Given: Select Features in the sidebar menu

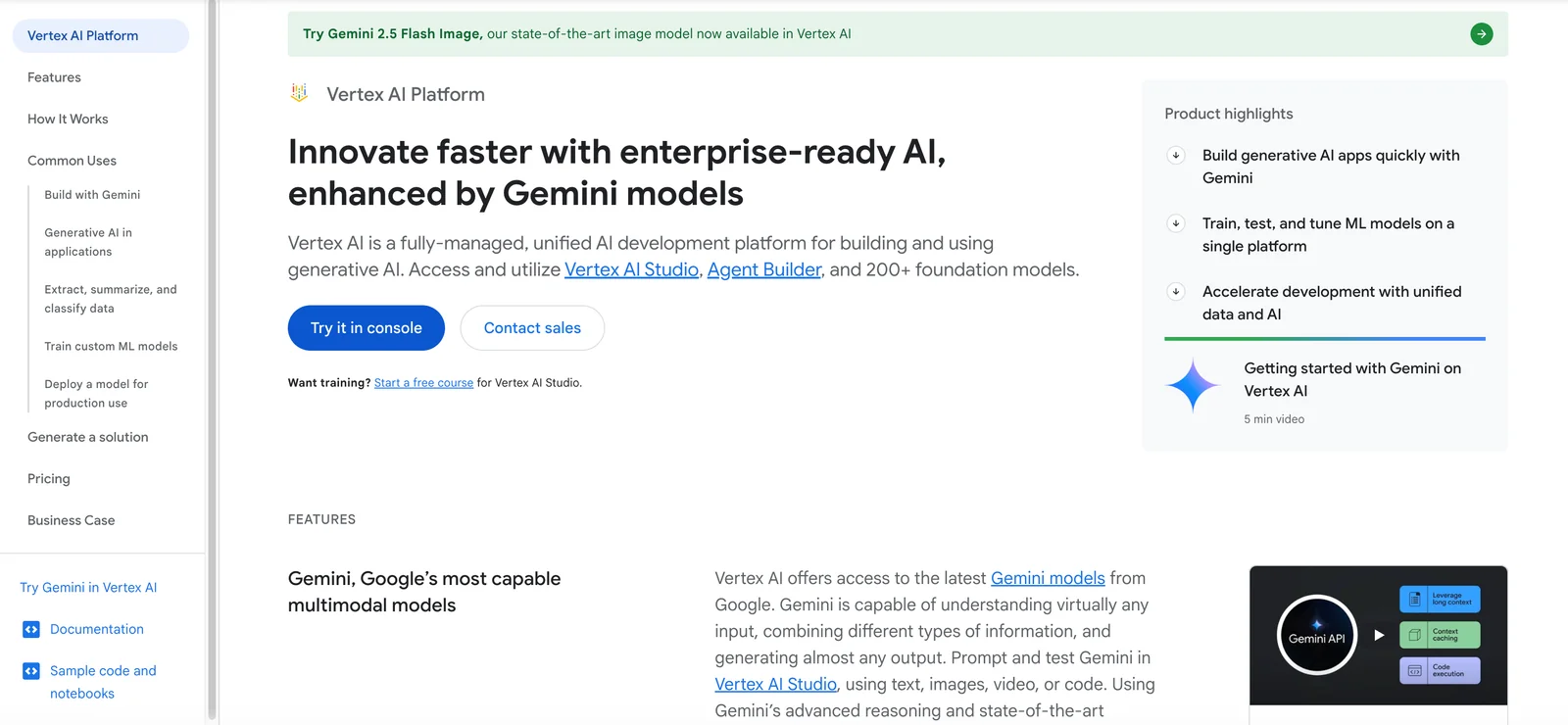Looking at the screenshot, I should (x=54, y=77).
